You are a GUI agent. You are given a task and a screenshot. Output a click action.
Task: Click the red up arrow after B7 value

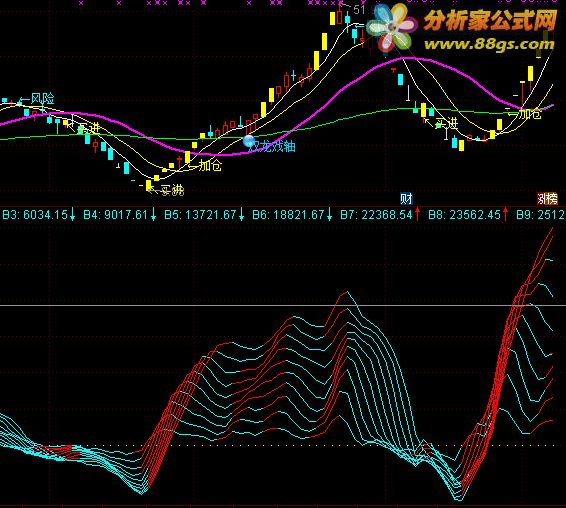click(x=418, y=214)
